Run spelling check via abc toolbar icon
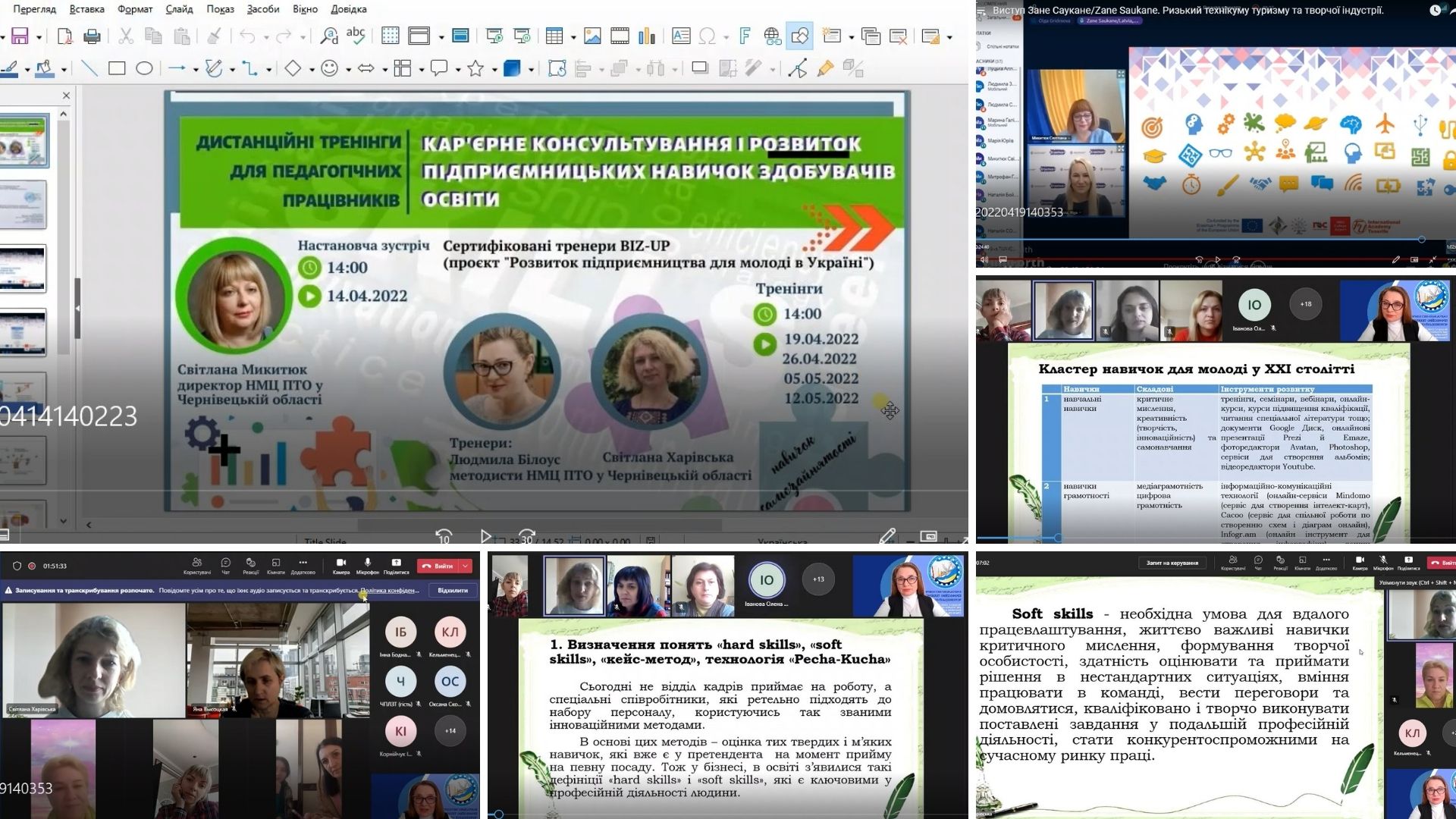The width and height of the screenshot is (1456, 819). tap(356, 35)
